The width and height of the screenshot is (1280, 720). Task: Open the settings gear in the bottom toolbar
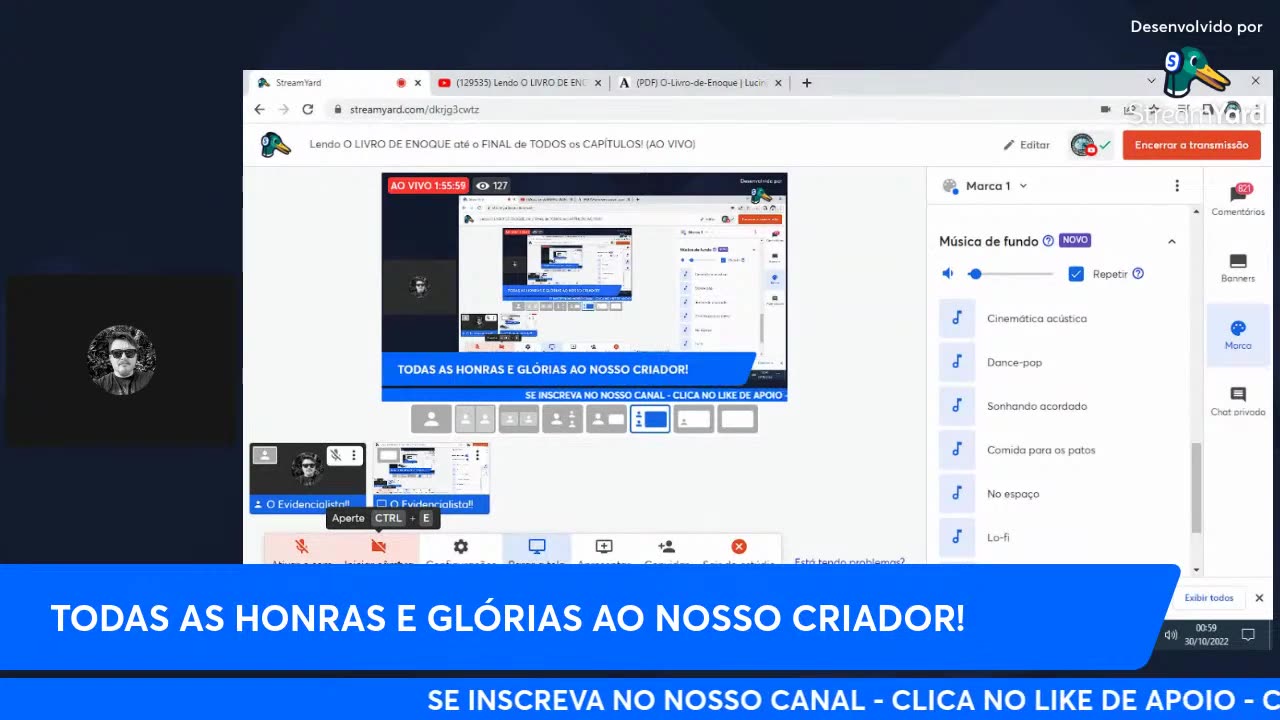click(x=460, y=547)
